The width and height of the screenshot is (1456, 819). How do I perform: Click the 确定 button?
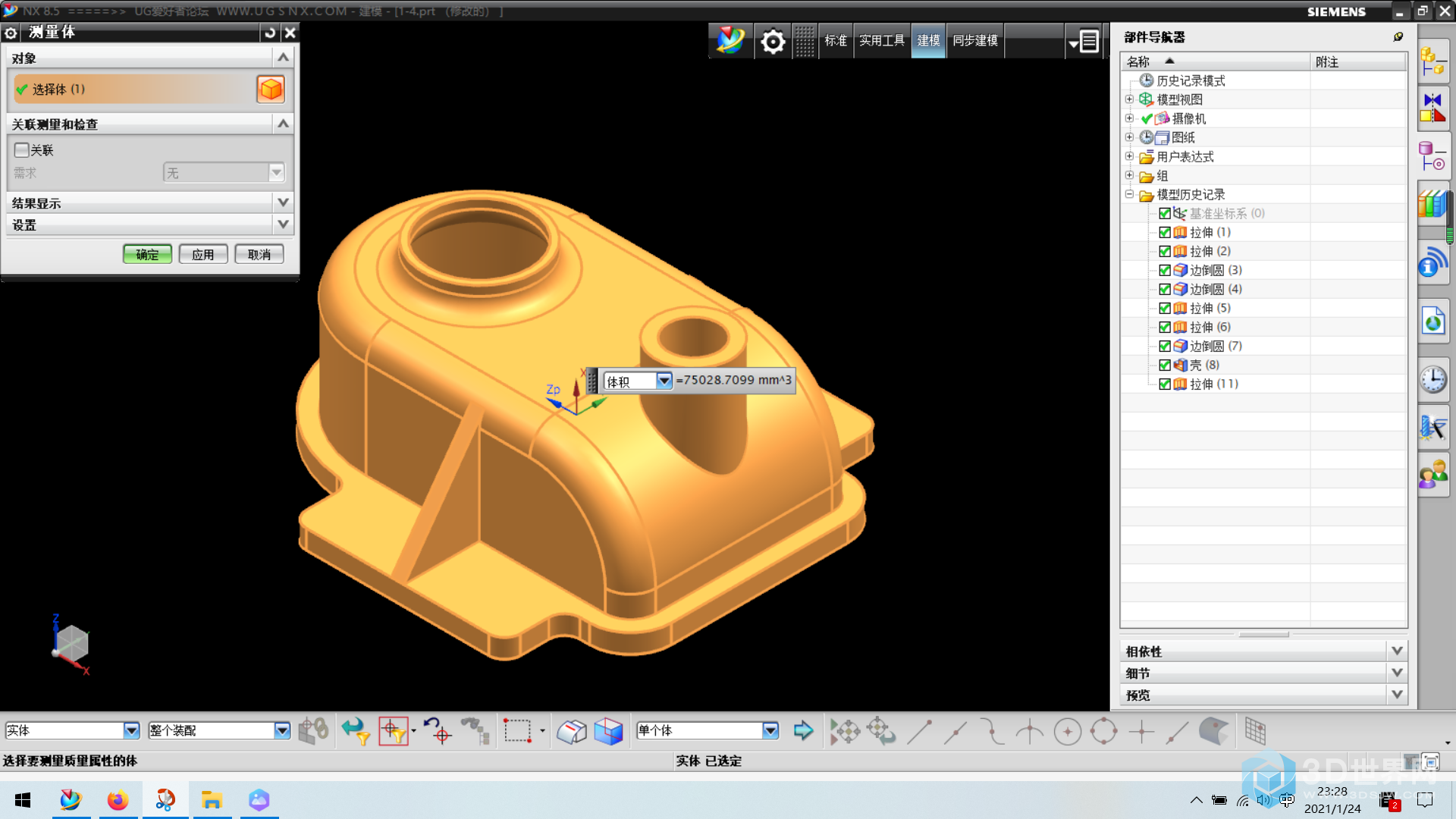[147, 255]
